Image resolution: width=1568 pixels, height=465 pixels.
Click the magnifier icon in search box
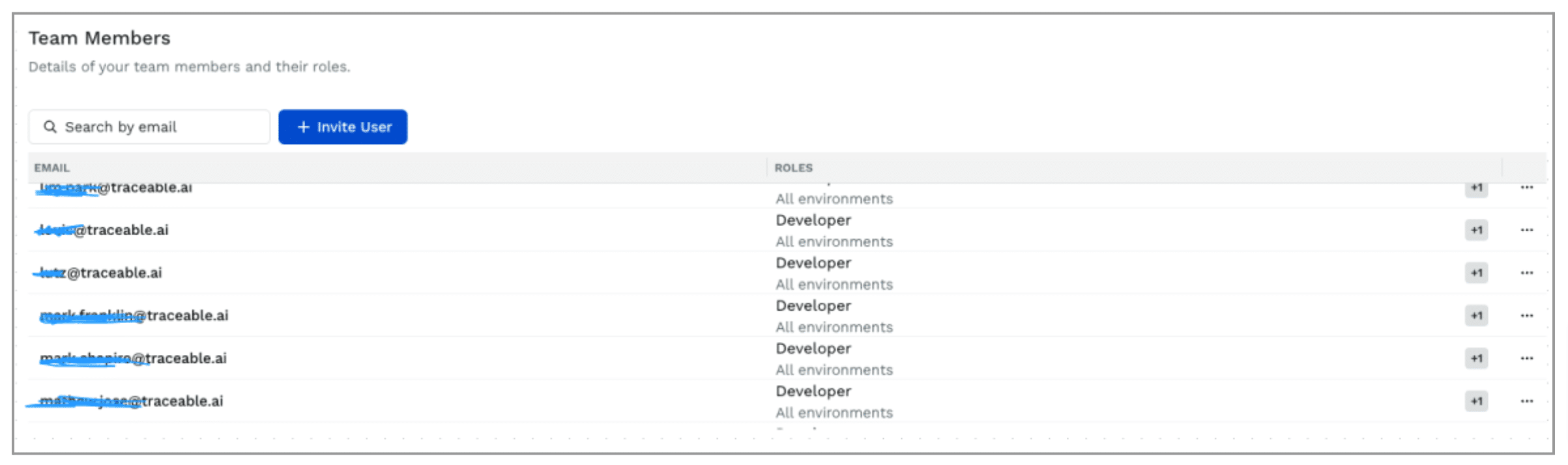point(50,127)
